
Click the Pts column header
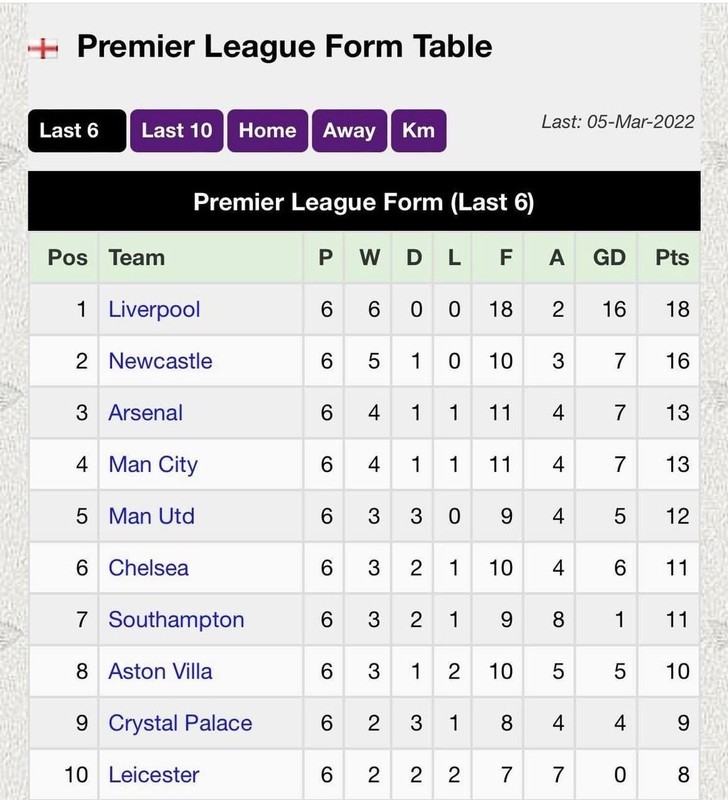(x=672, y=258)
